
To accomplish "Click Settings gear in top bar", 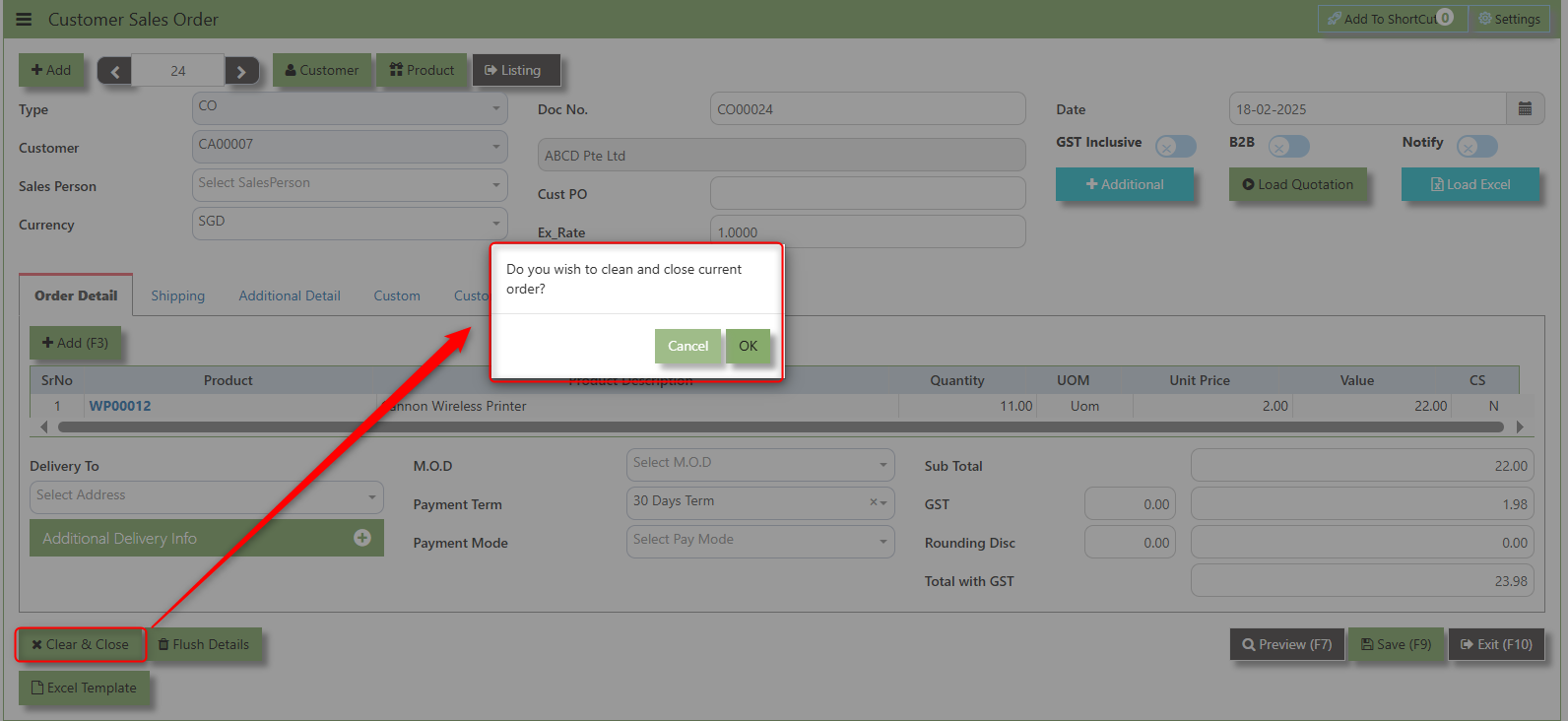I will (1509, 19).
